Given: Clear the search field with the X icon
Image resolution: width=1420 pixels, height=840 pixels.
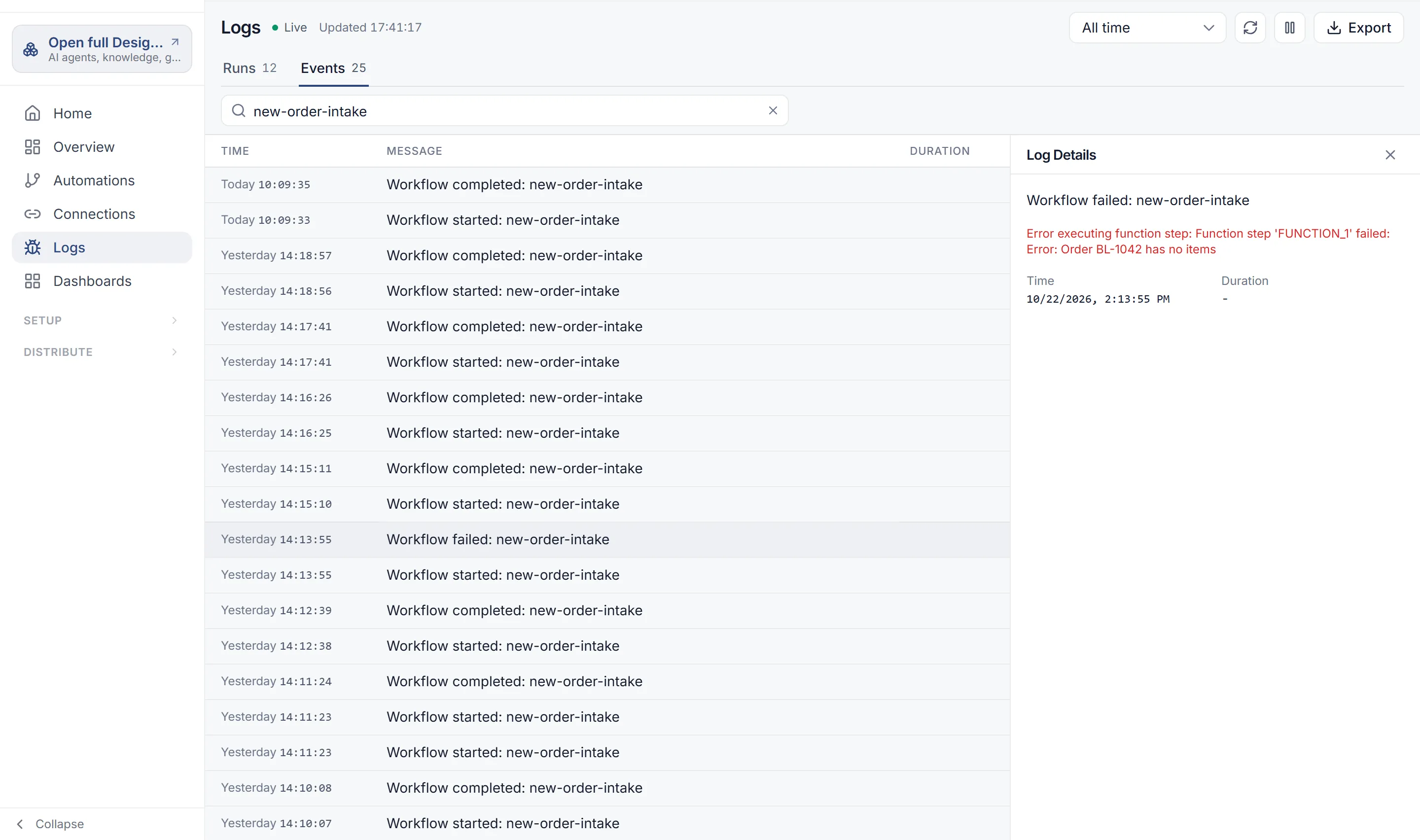Looking at the screenshot, I should 773,110.
